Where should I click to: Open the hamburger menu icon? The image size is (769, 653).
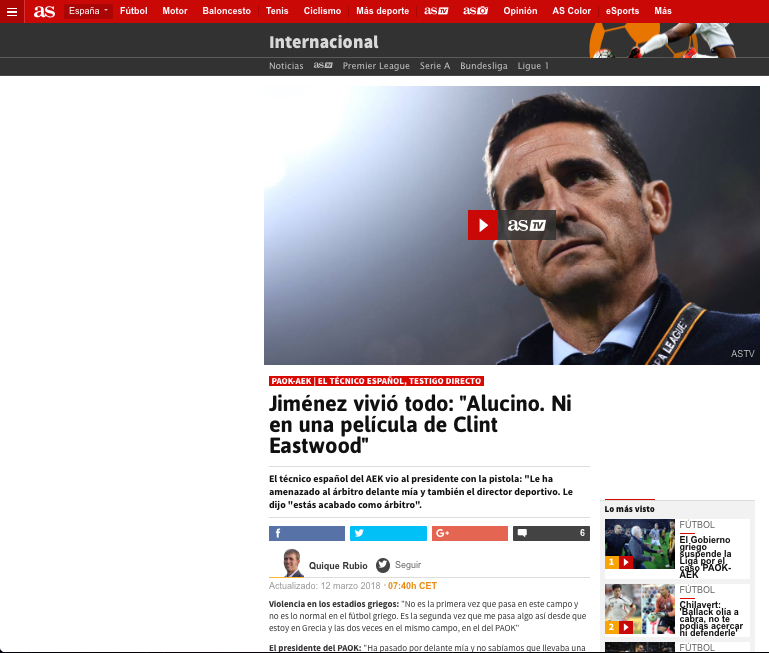[12, 11]
